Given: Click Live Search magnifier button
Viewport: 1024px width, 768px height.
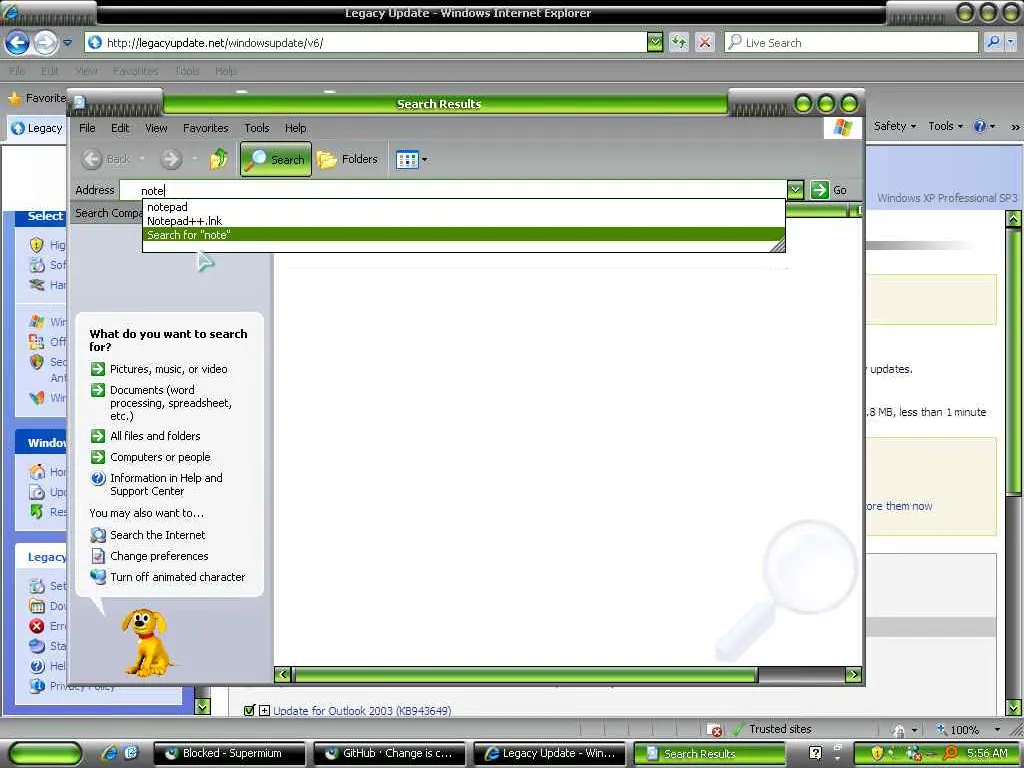Looking at the screenshot, I should click(x=993, y=43).
